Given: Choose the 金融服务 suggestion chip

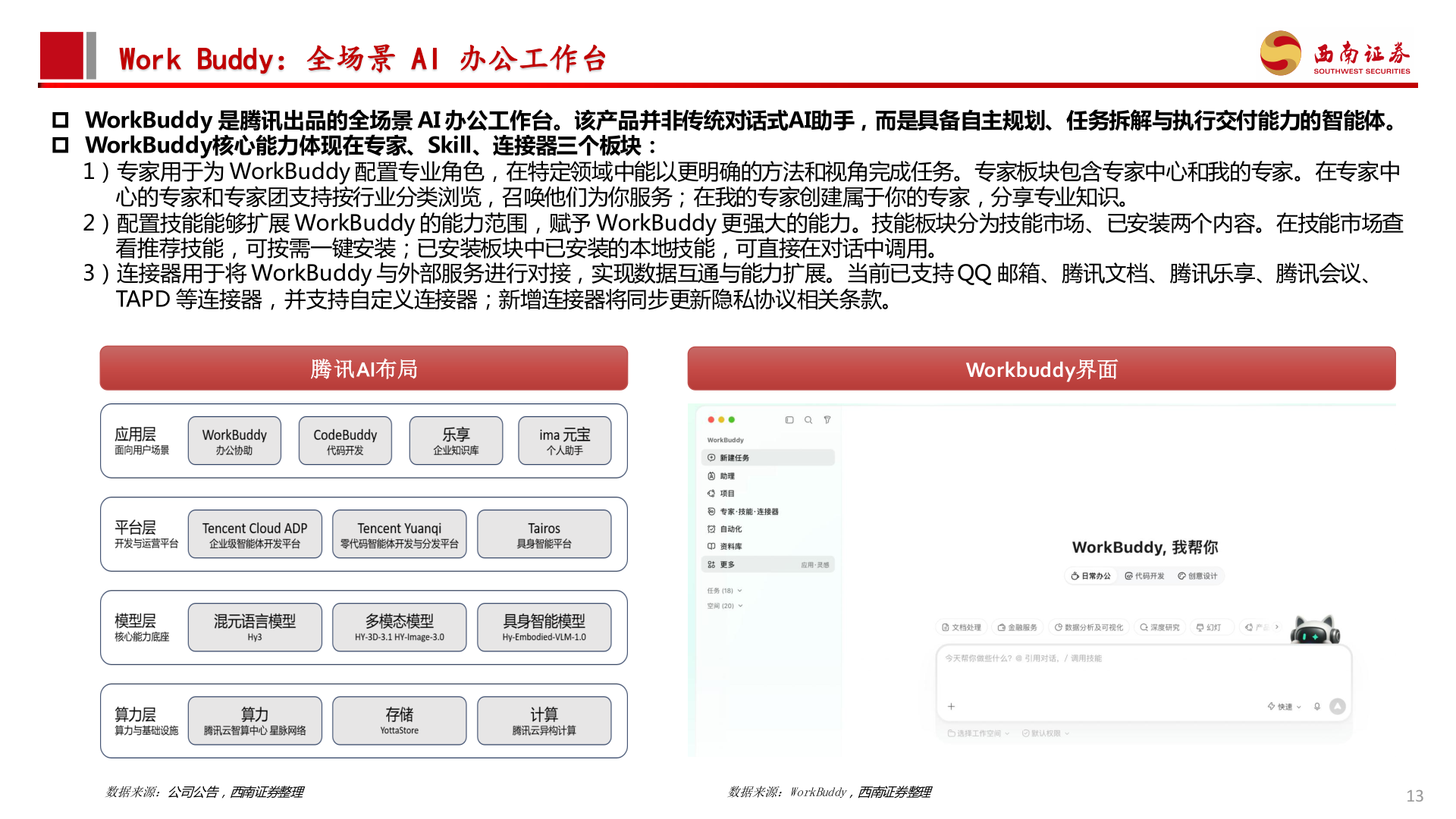Looking at the screenshot, I should 1018,628.
